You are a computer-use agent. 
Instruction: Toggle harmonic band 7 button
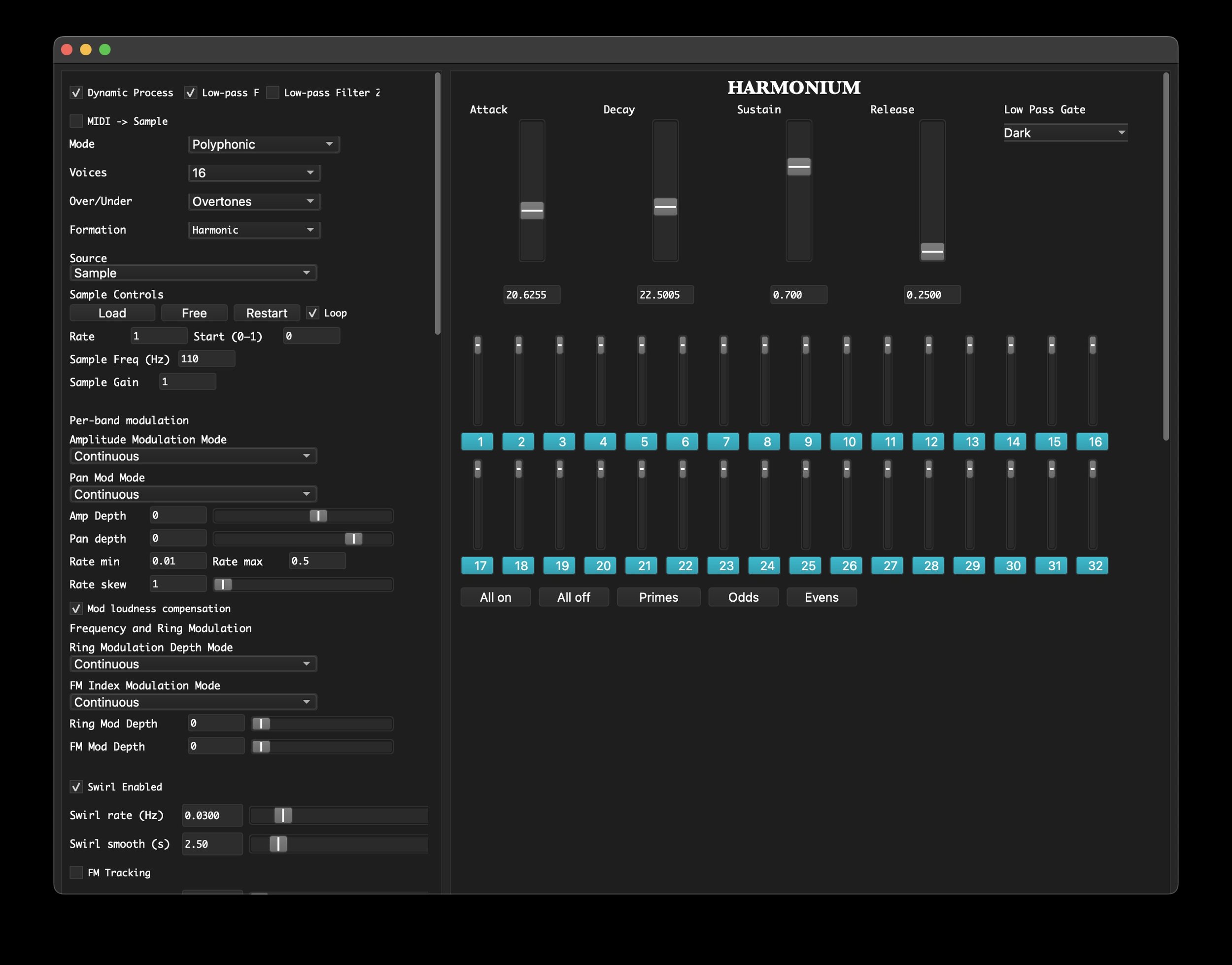[x=723, y=442]
